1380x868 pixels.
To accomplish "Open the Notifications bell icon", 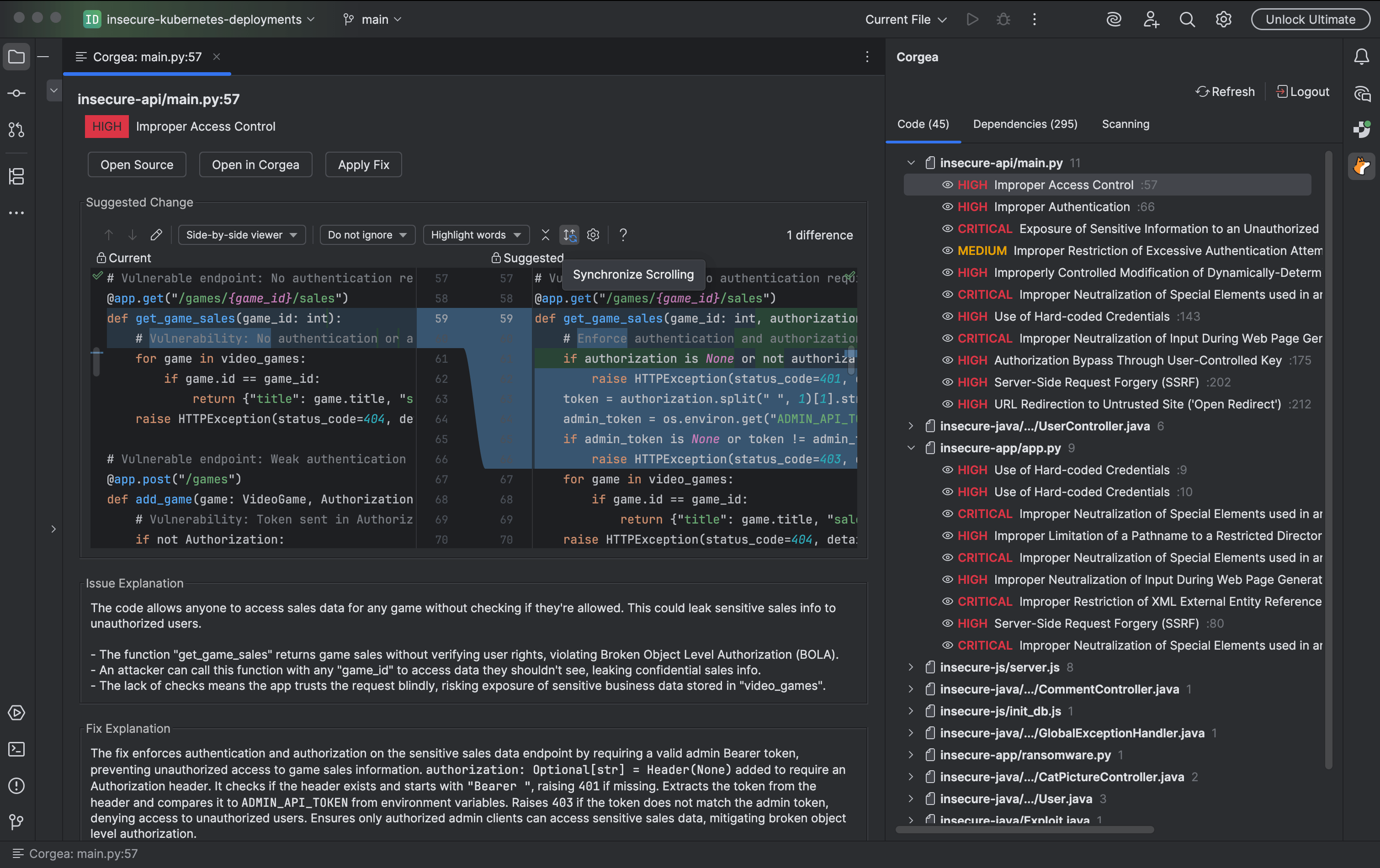I will click(1362, 57).
